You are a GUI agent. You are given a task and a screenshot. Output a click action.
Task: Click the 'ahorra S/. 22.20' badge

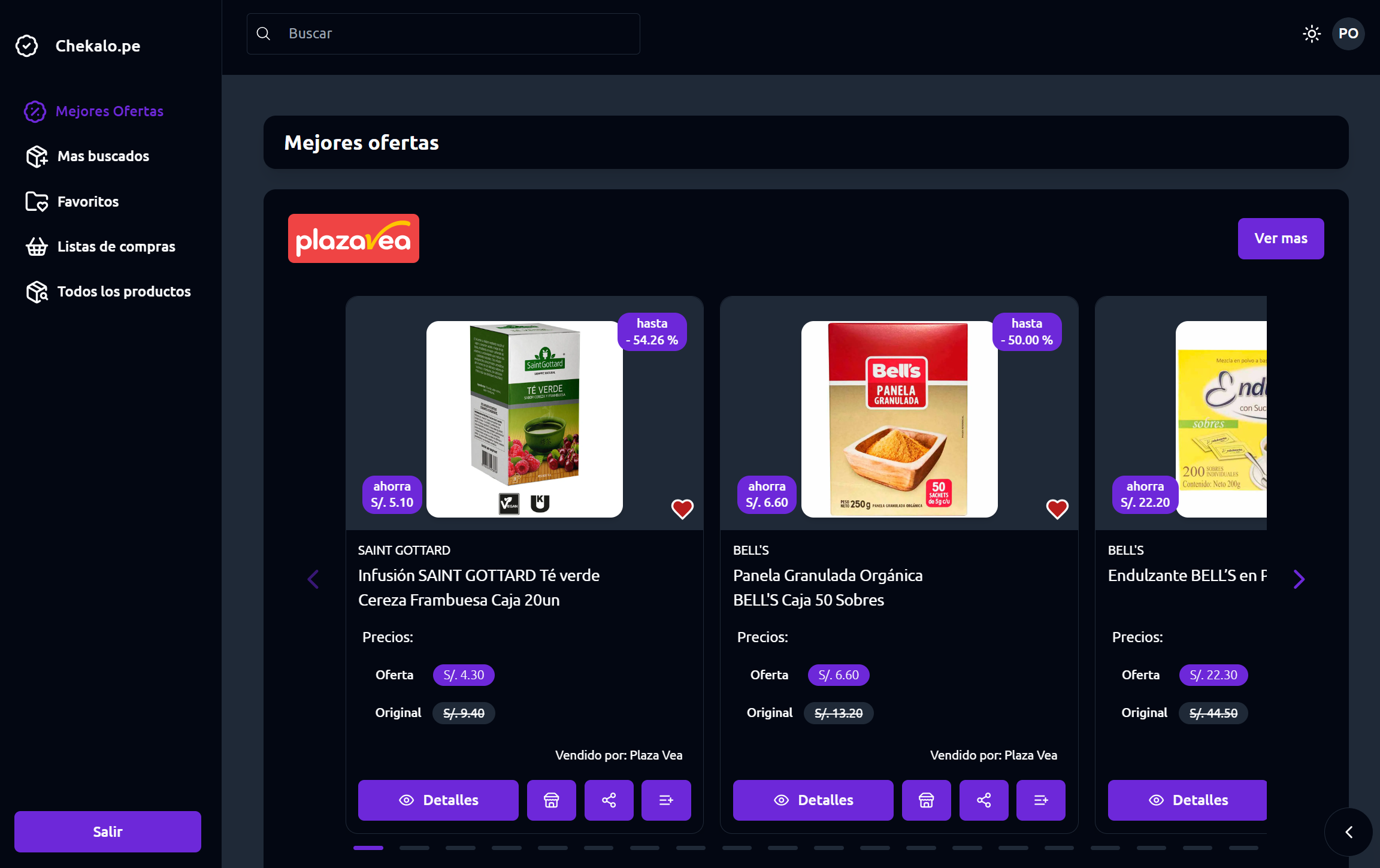(x=1145, y=495)
